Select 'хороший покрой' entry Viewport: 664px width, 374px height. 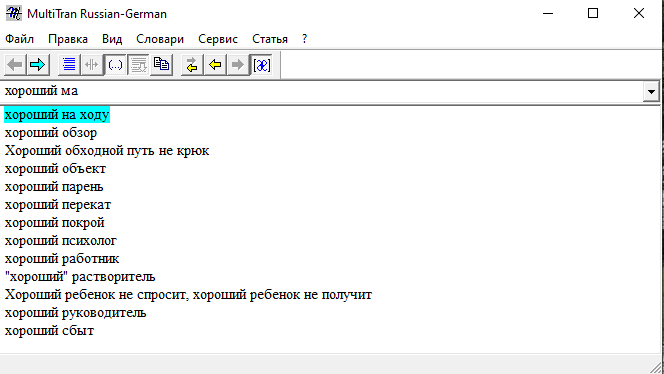tap(54, 223)
